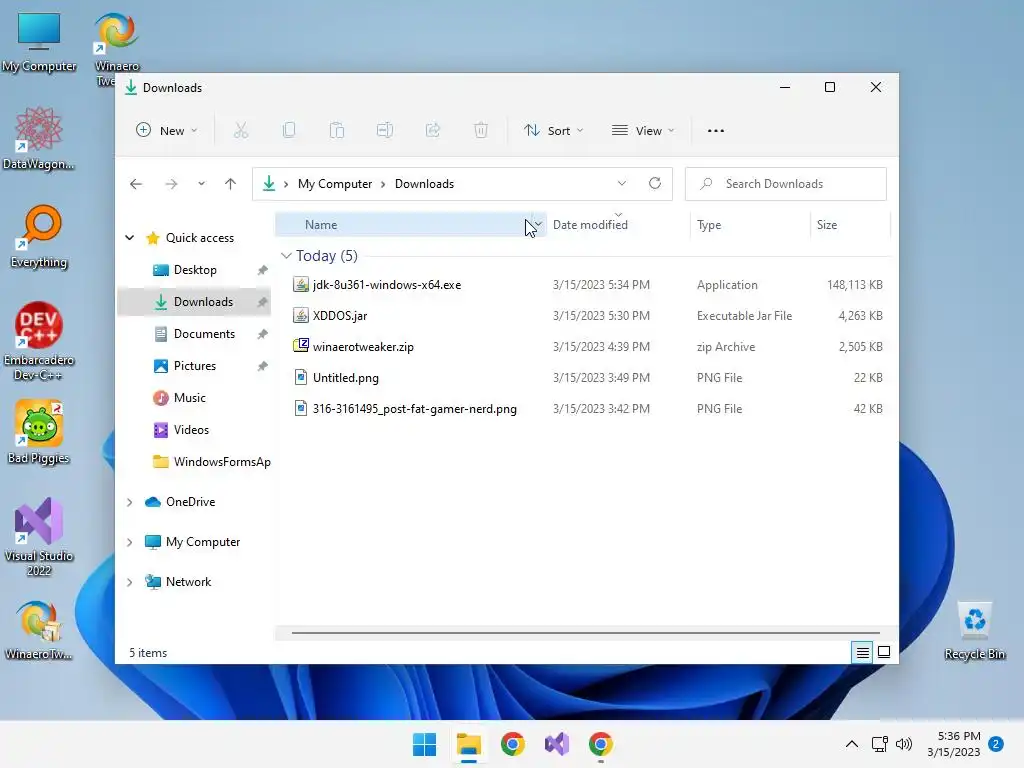The image size is (1024, 768).
Task: Click the Paste clipboard icon
Action: 337,131
